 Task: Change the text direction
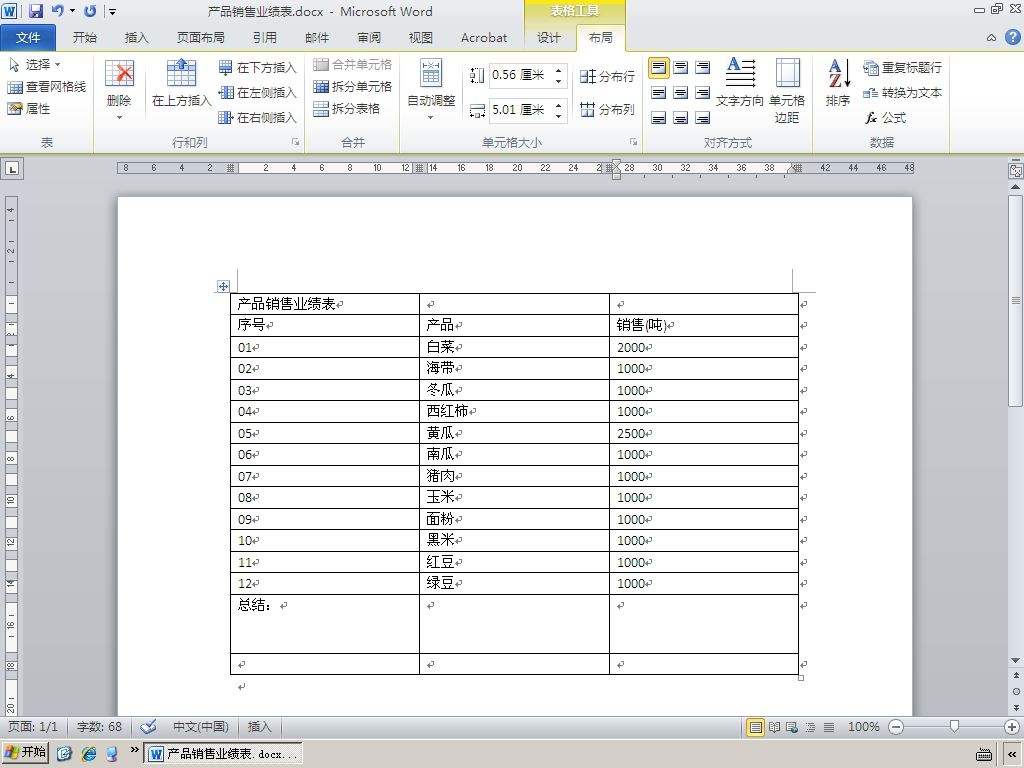[740, 83]
